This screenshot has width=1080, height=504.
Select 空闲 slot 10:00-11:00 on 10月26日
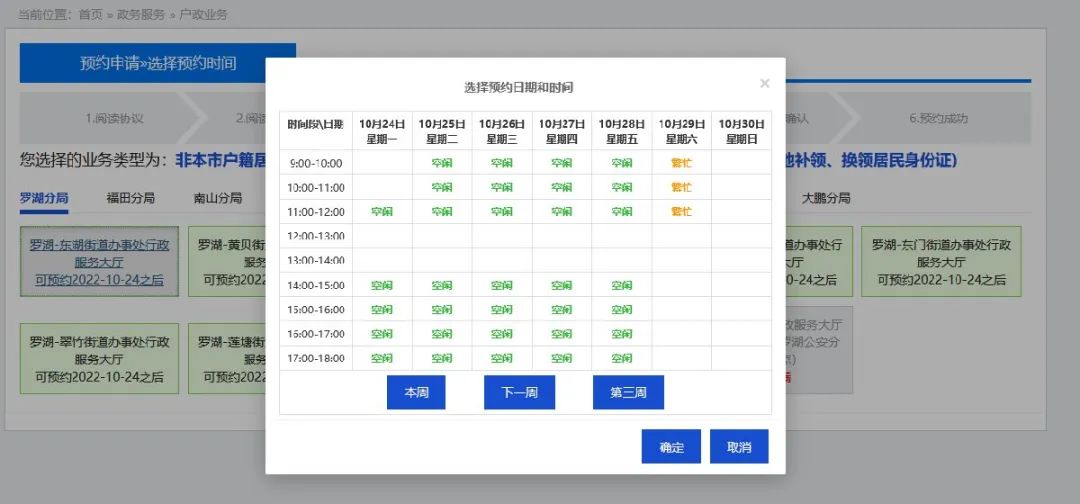coord(501,187)
